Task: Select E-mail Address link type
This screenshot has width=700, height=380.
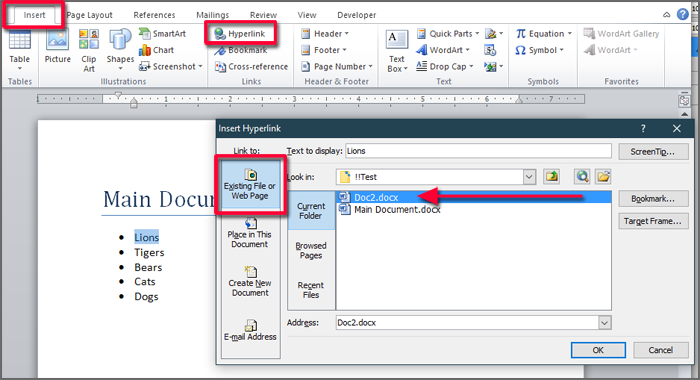Action: (250, 330)
